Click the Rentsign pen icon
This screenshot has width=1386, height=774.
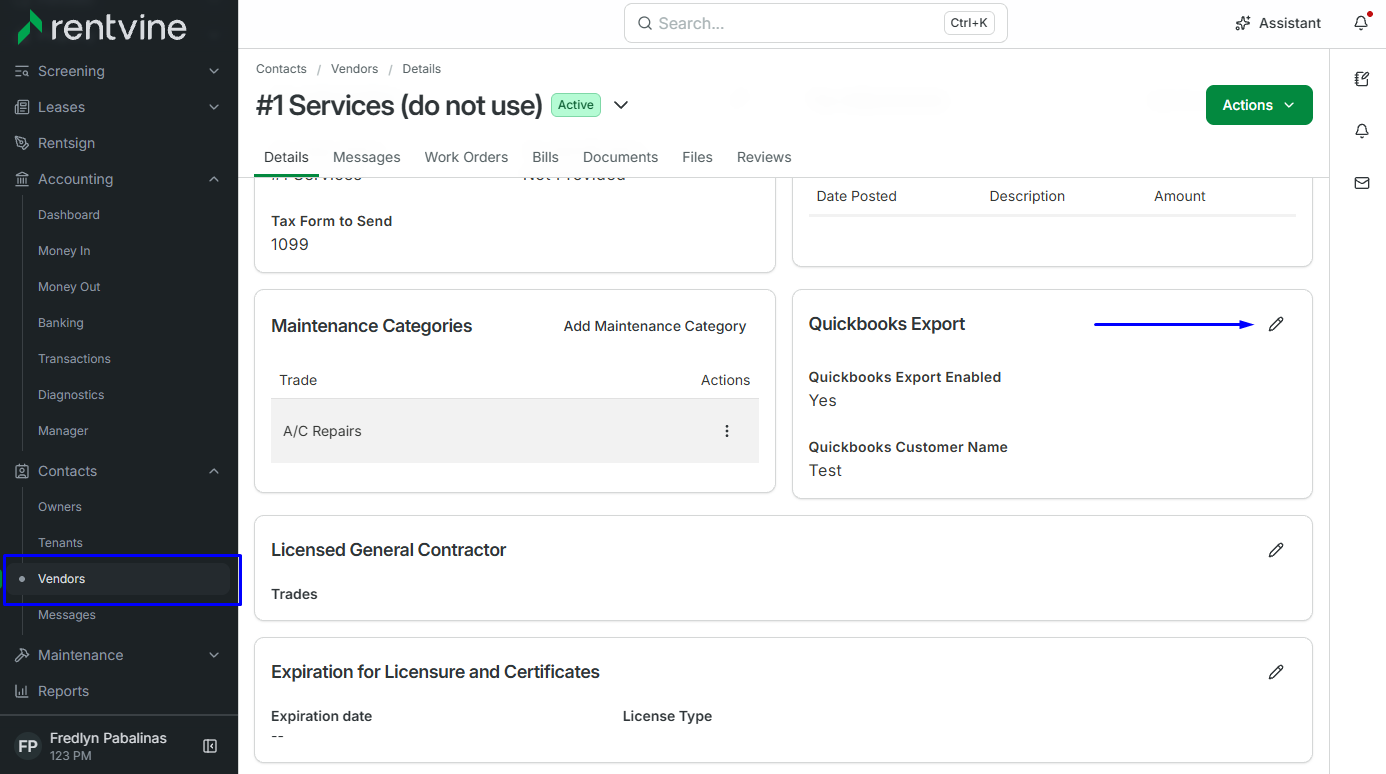point(22,143)
